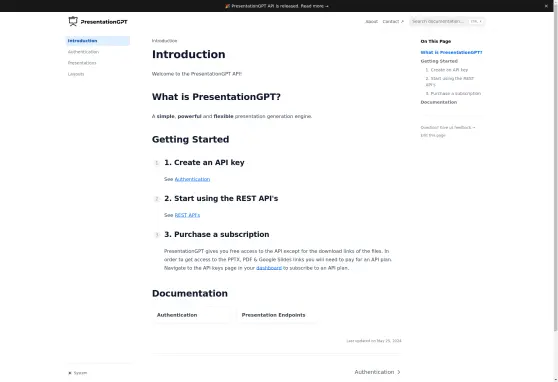Focus the Search documentation field
Screen dimensions: 558x382
pos(447,21)
